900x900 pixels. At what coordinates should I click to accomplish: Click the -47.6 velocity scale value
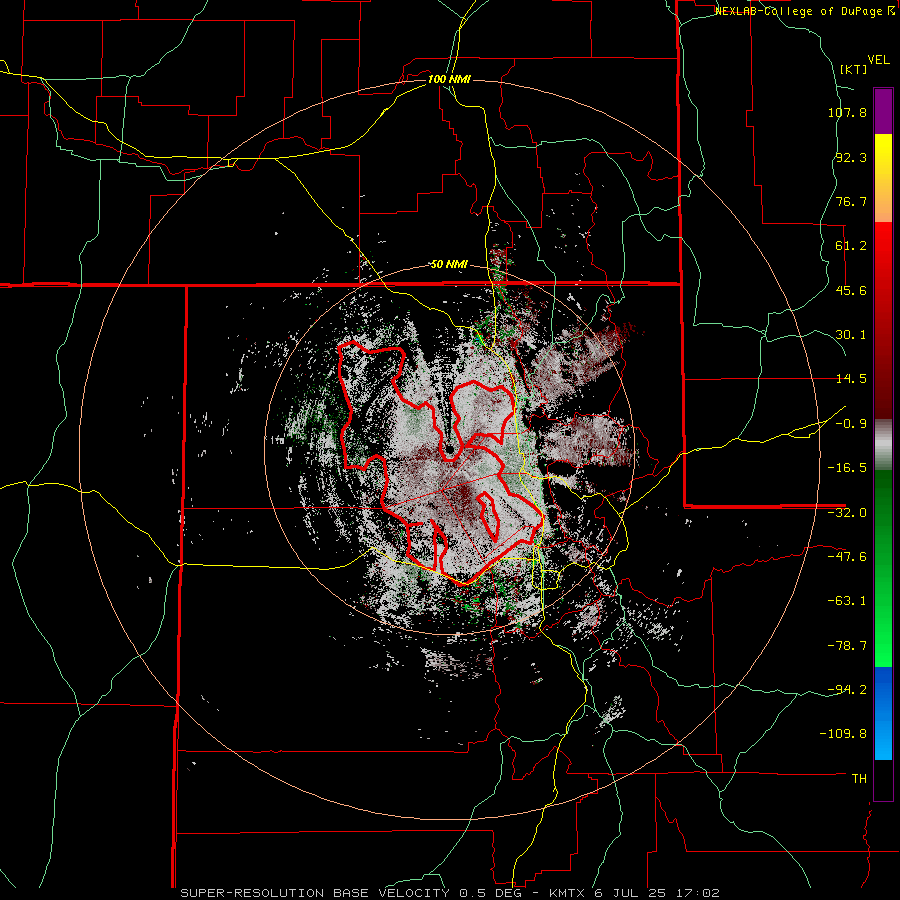tap(847, 557)
